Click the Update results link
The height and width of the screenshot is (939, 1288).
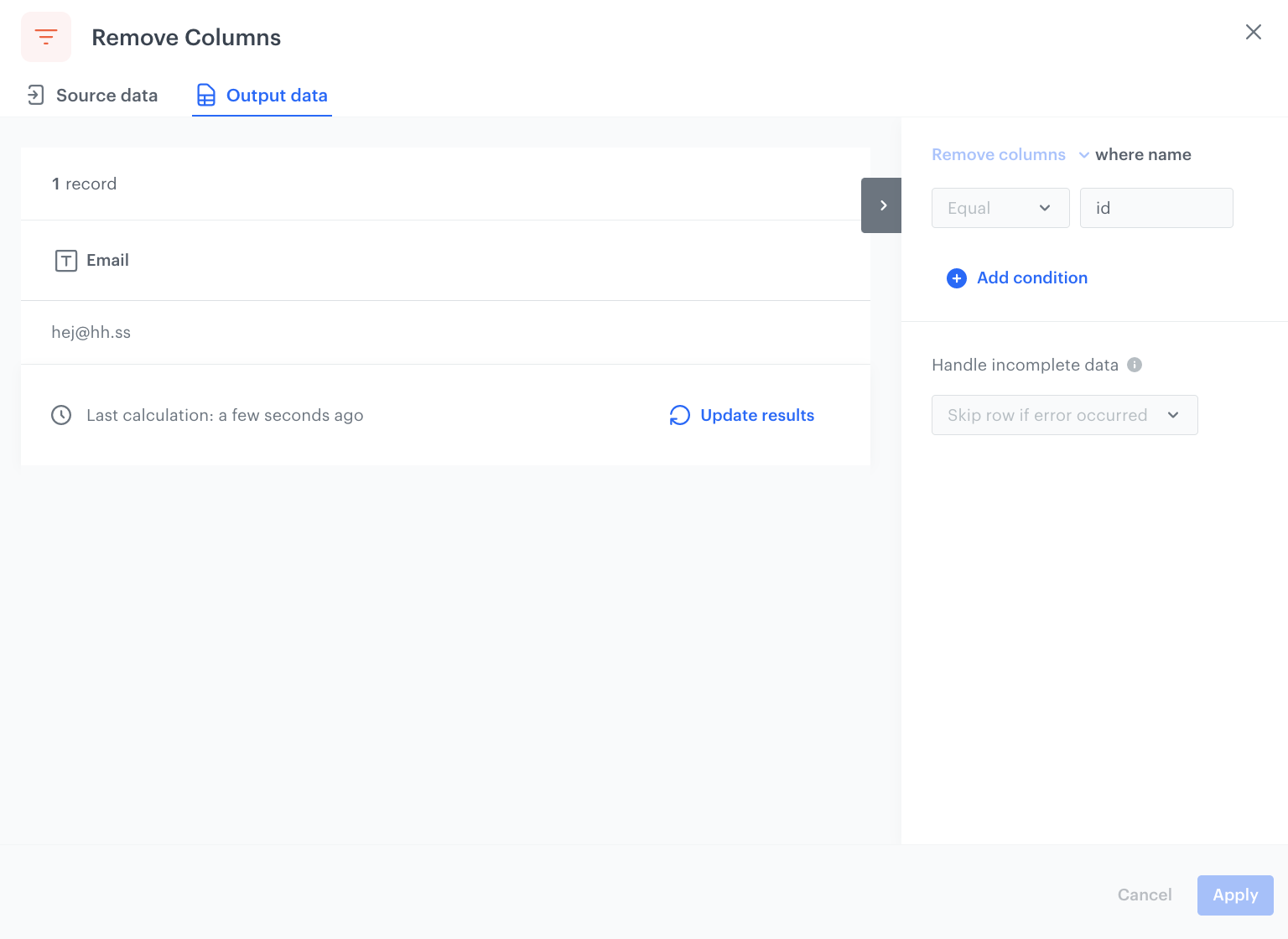[x=756, y=415]
